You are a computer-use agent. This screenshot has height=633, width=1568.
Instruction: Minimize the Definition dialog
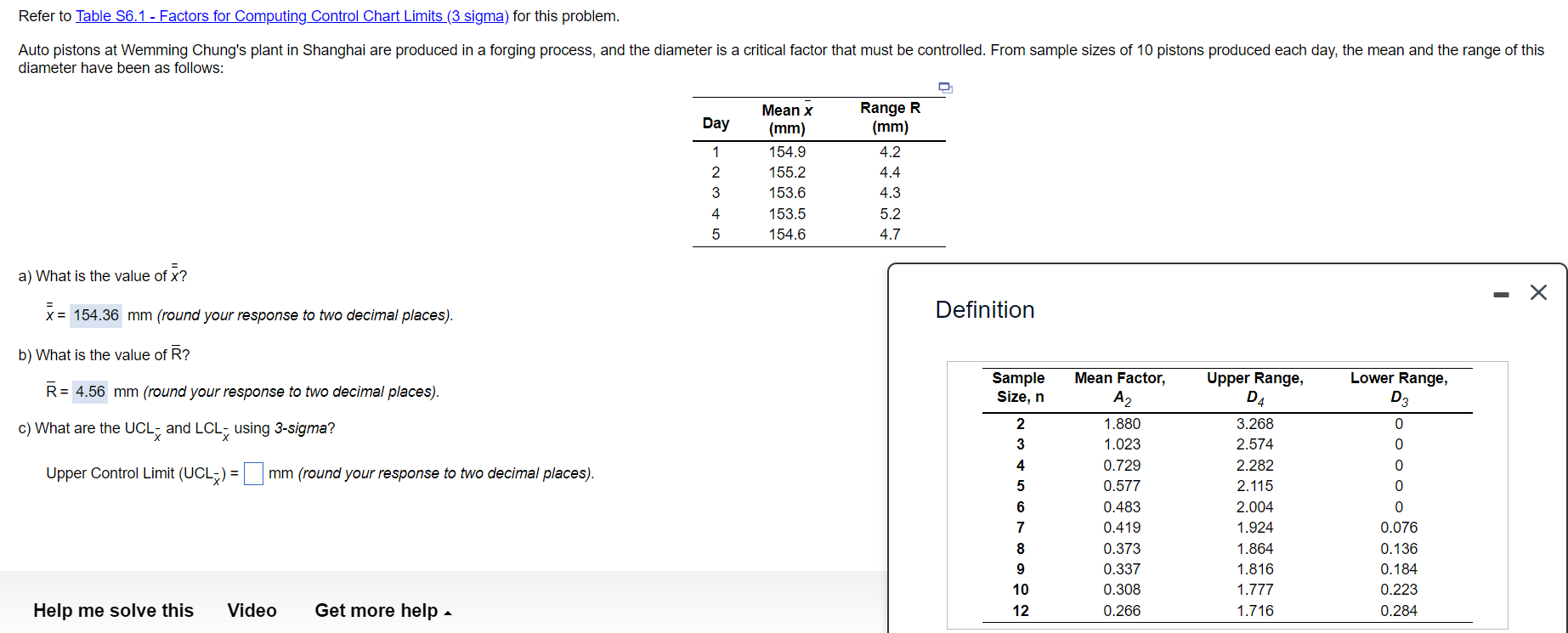pyautogui.click(x=1501, y=294)
